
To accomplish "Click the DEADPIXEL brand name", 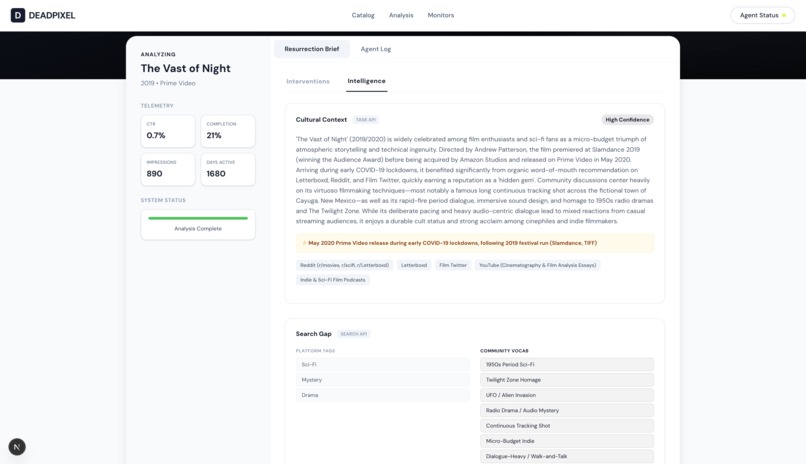I will point(52,15).
